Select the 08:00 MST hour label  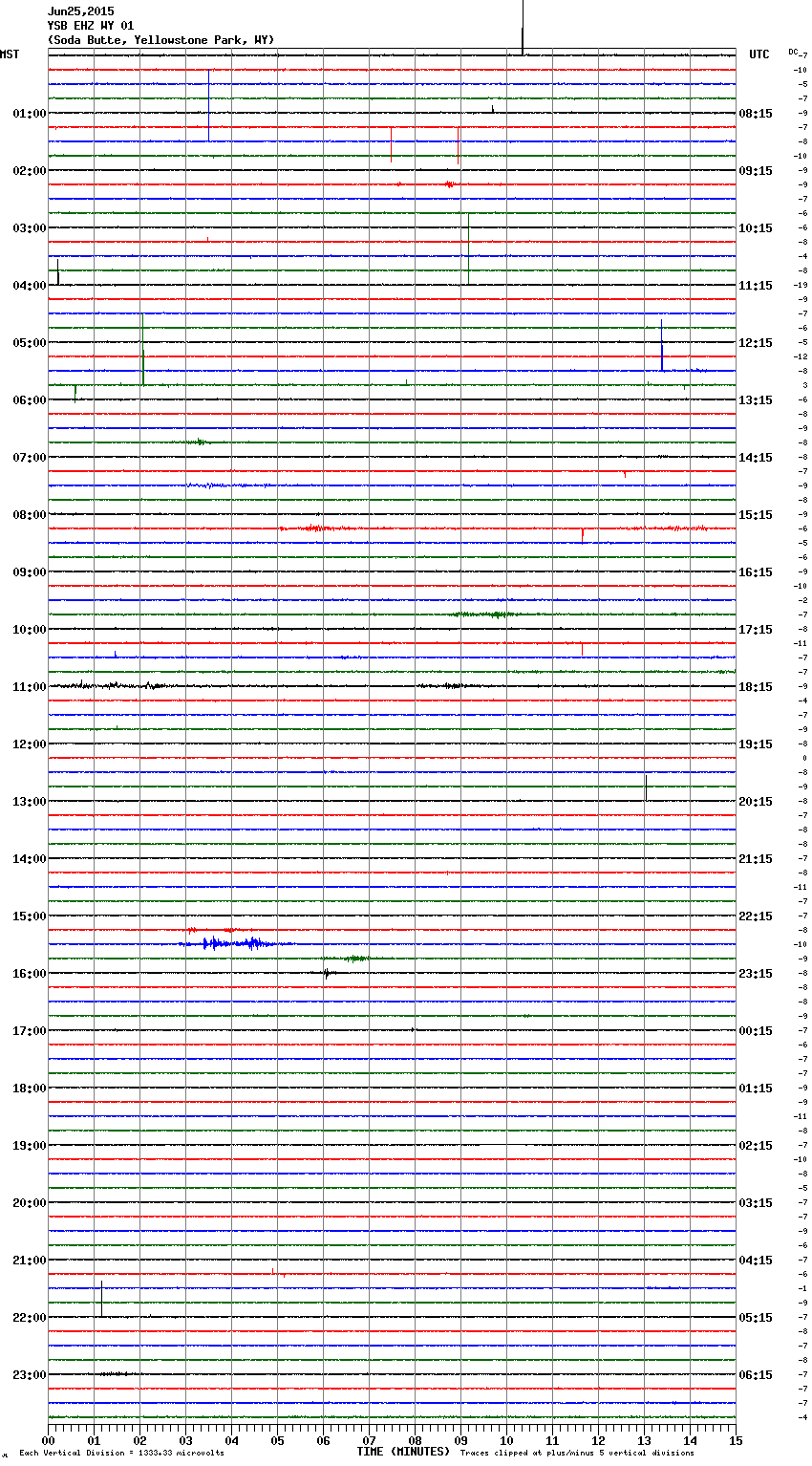tap(30, 515)
